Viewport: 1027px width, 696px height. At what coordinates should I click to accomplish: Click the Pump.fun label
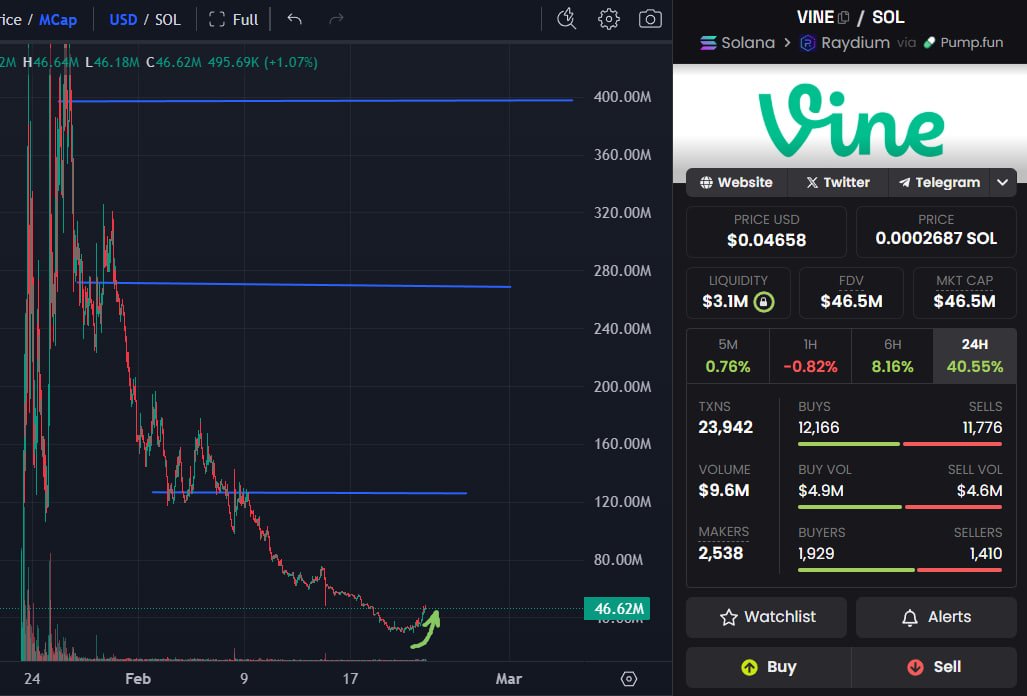(963, 43)
